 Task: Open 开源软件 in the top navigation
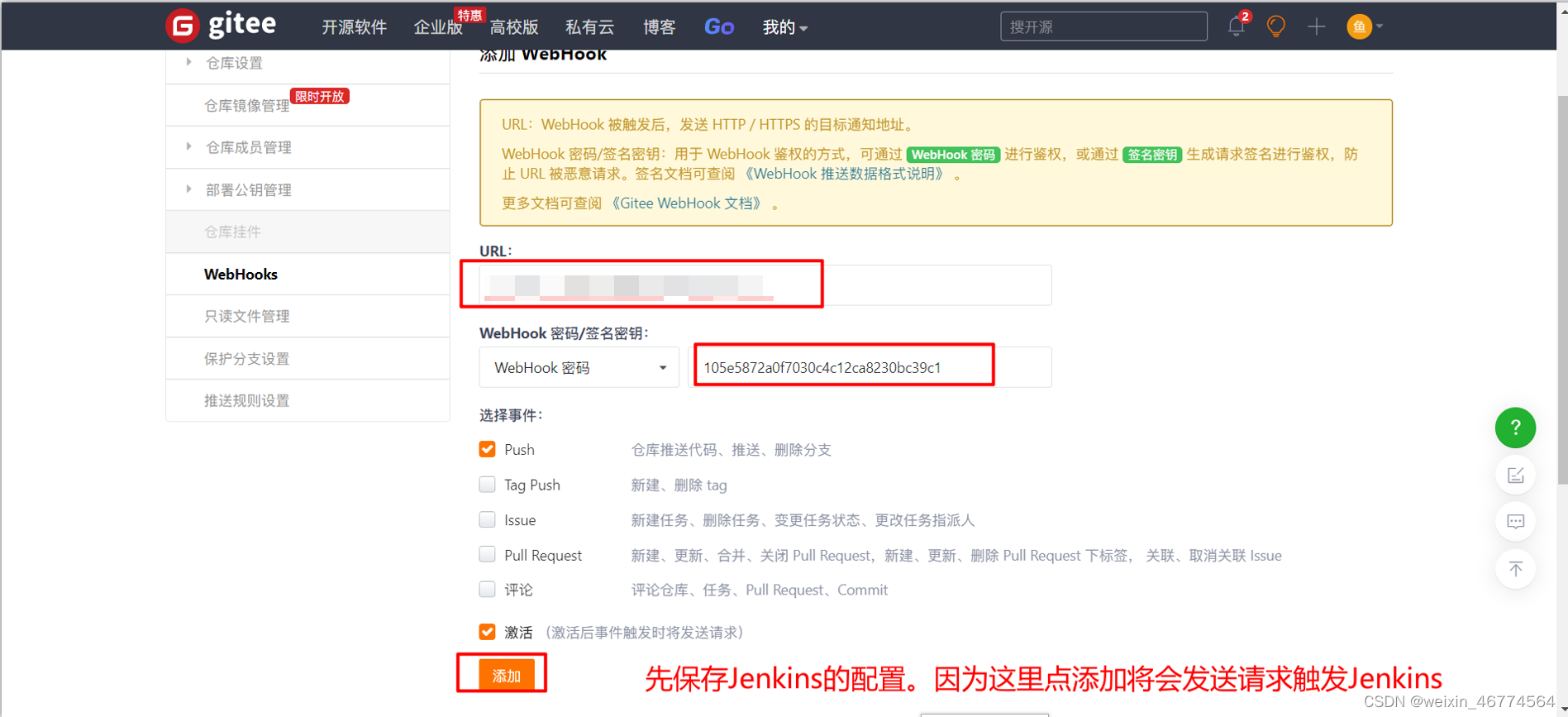click(x=354, y=27)
